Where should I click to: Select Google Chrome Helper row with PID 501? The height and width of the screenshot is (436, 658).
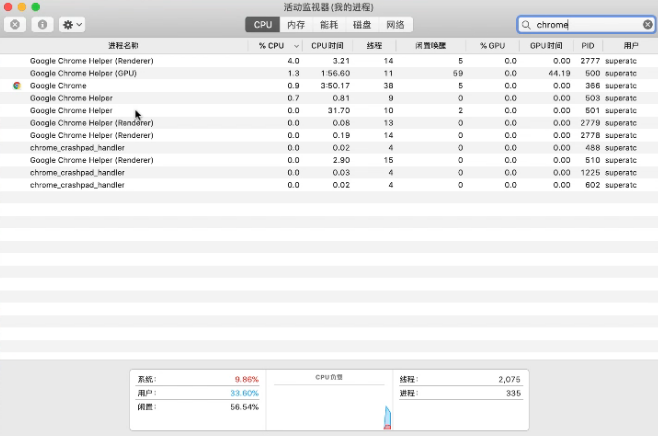329,110
